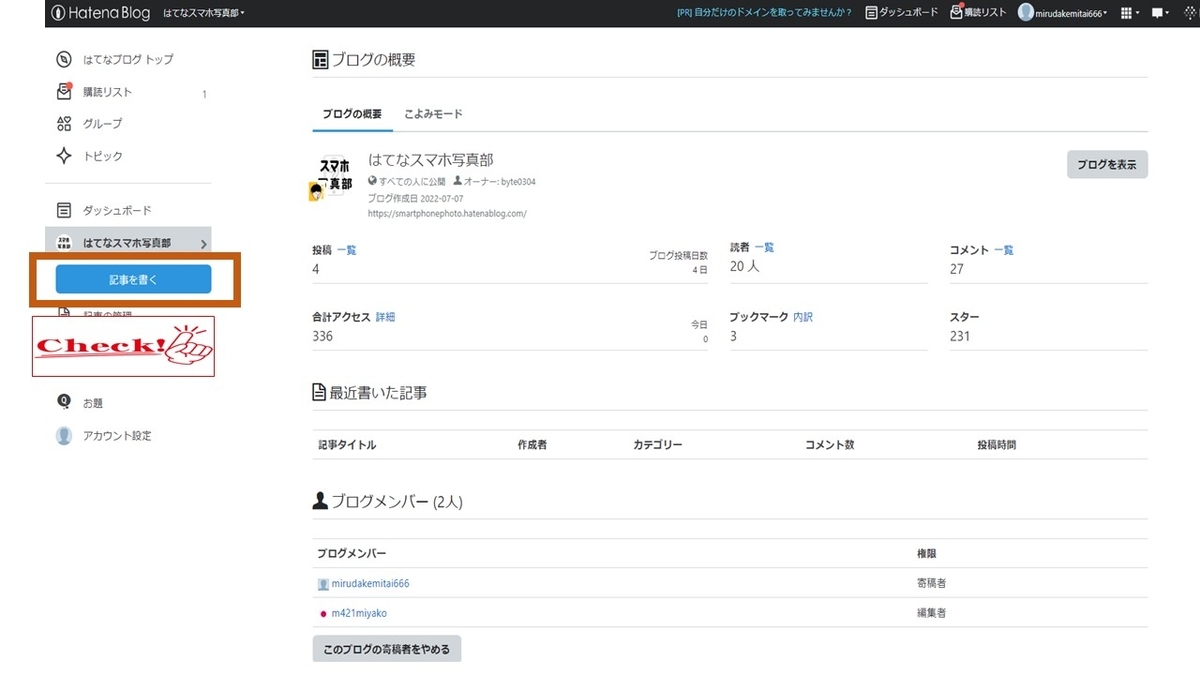The width and height of the screenshot is (1200, 675).
Task: Click the 投稿時間 column header
Action: (x=997, y=445)
